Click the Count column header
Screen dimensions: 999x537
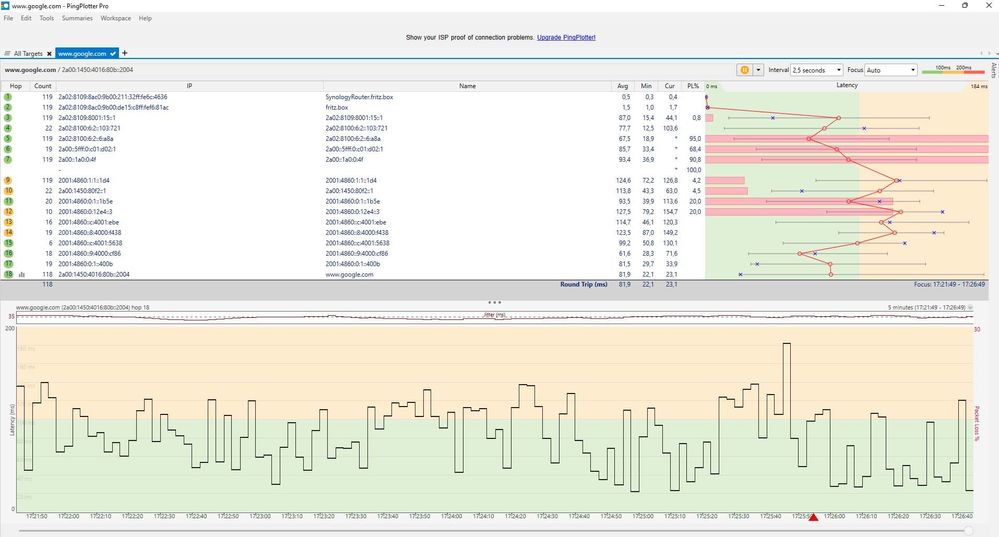43,86
